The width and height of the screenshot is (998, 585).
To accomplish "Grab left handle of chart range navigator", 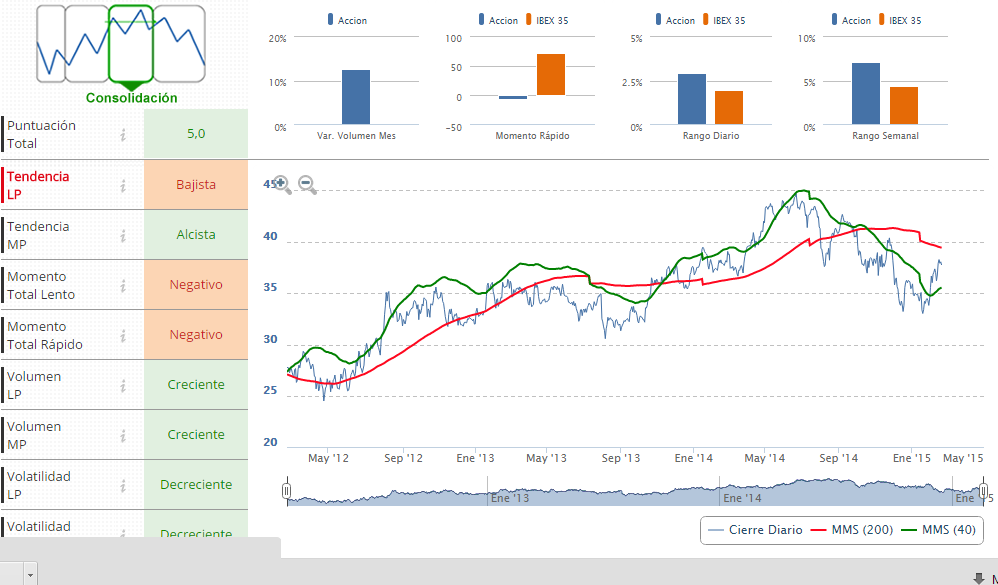I will (x=287, y=491).
